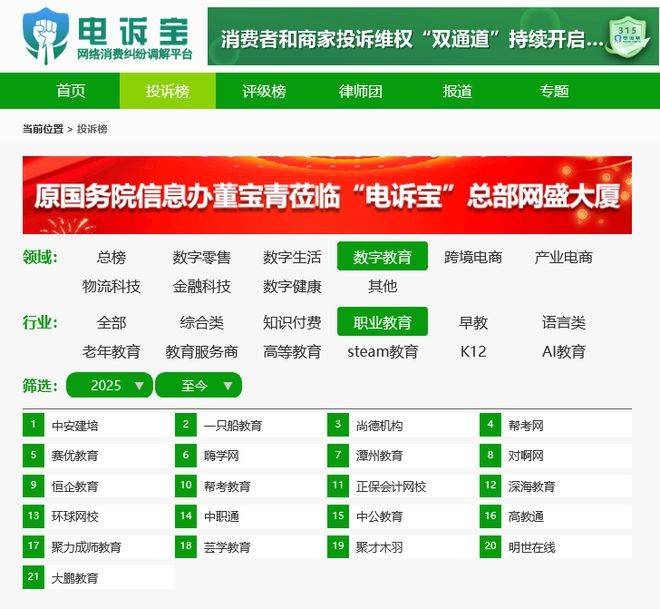660x609 pixels.
Task: Select 高等教育 industry filter
Action: (x=292, y=351)
